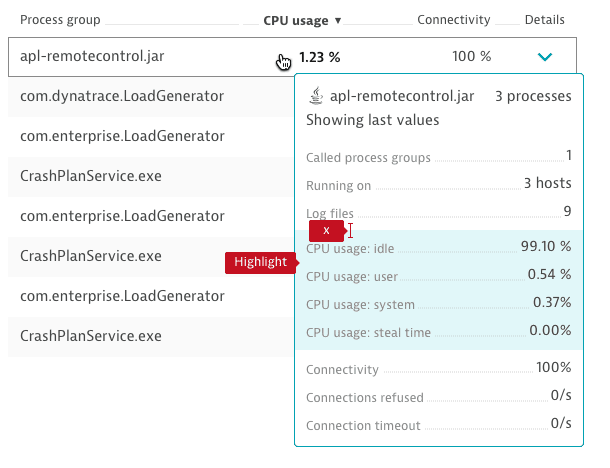
Task: Click the popup title apl-remotecontrol.jar
Action: (402, 96)
